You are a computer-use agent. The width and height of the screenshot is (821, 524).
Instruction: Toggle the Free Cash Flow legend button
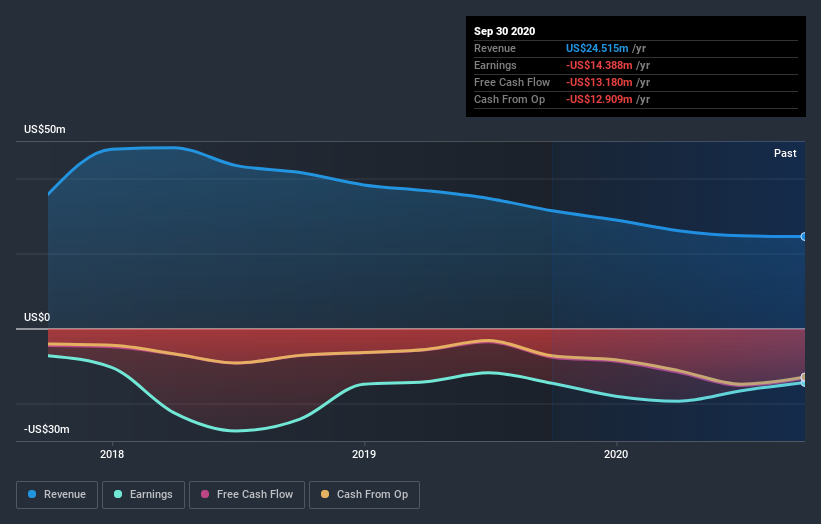tap(247, 495)
